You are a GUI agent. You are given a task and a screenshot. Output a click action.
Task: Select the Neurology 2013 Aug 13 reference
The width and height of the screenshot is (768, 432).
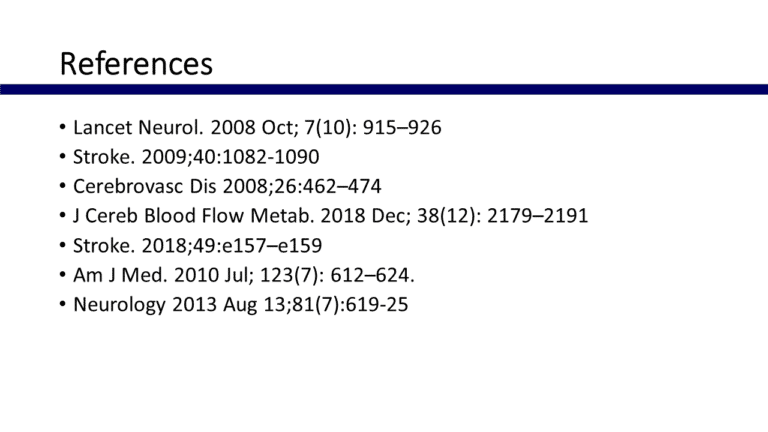tap(240, 302)
